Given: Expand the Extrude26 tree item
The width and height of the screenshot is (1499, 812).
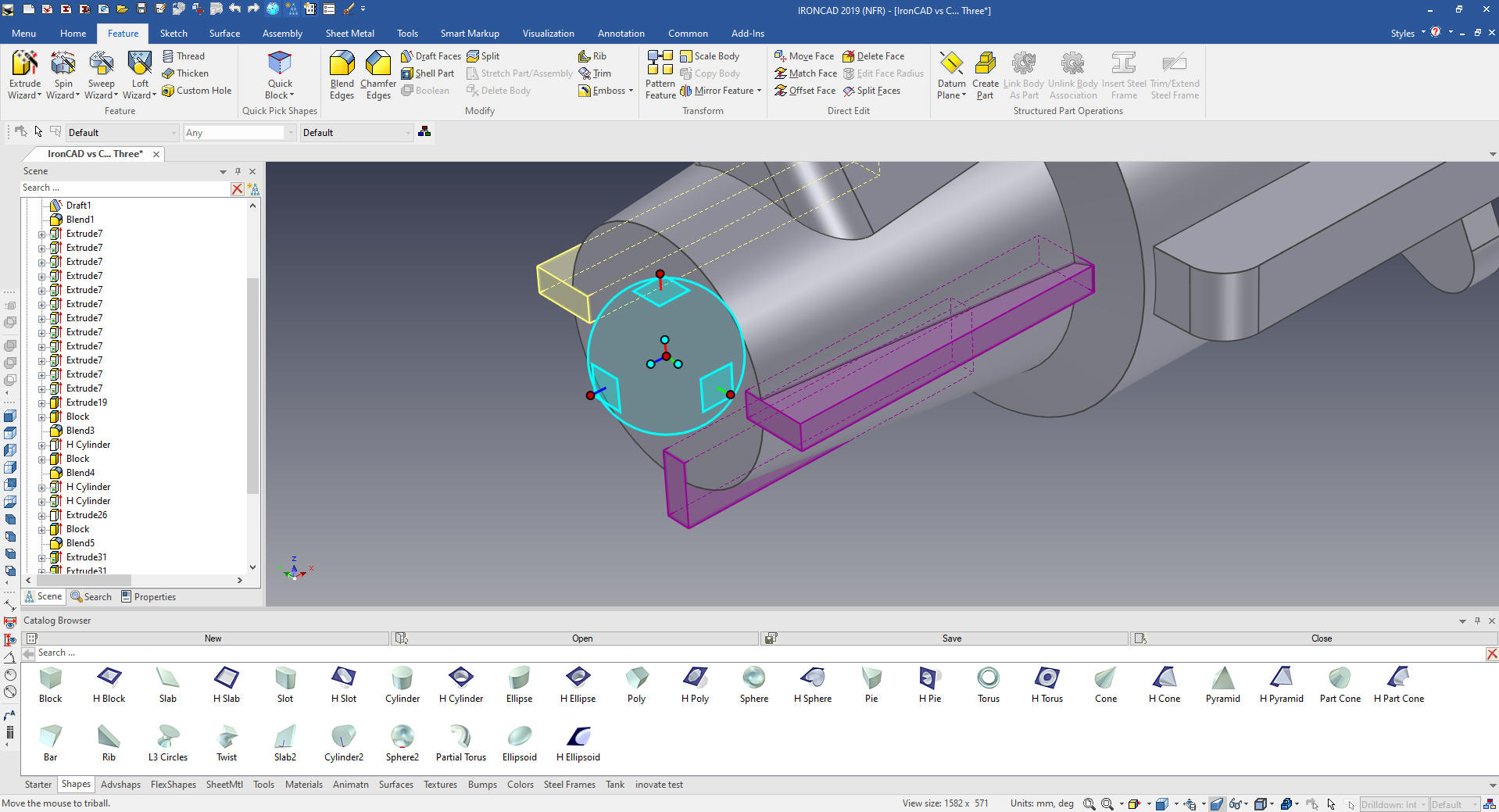Looking at the screenshot, I should pos(42,516).
